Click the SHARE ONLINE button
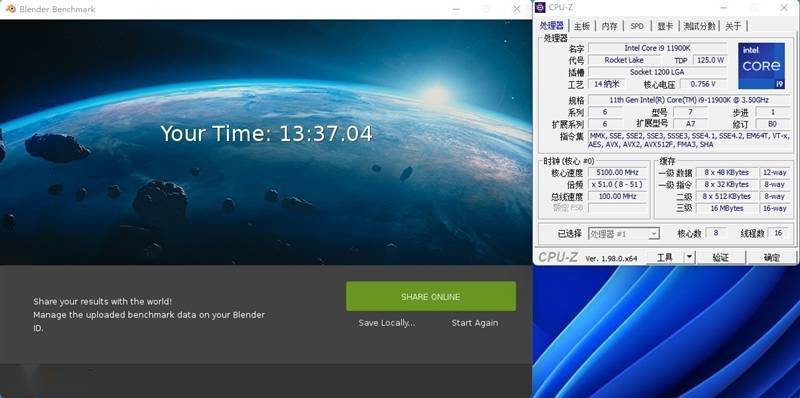Viewport: 800px width, 398px height. [x=431, y=296]
